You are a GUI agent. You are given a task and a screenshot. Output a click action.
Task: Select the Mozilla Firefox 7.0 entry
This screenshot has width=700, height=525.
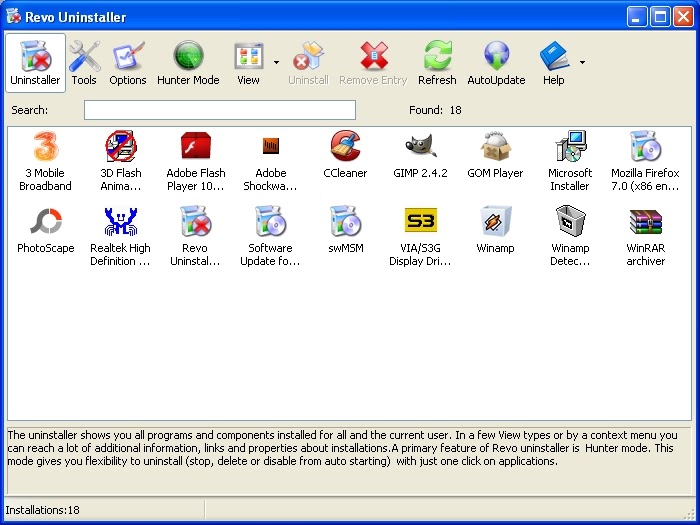[645, 161]
